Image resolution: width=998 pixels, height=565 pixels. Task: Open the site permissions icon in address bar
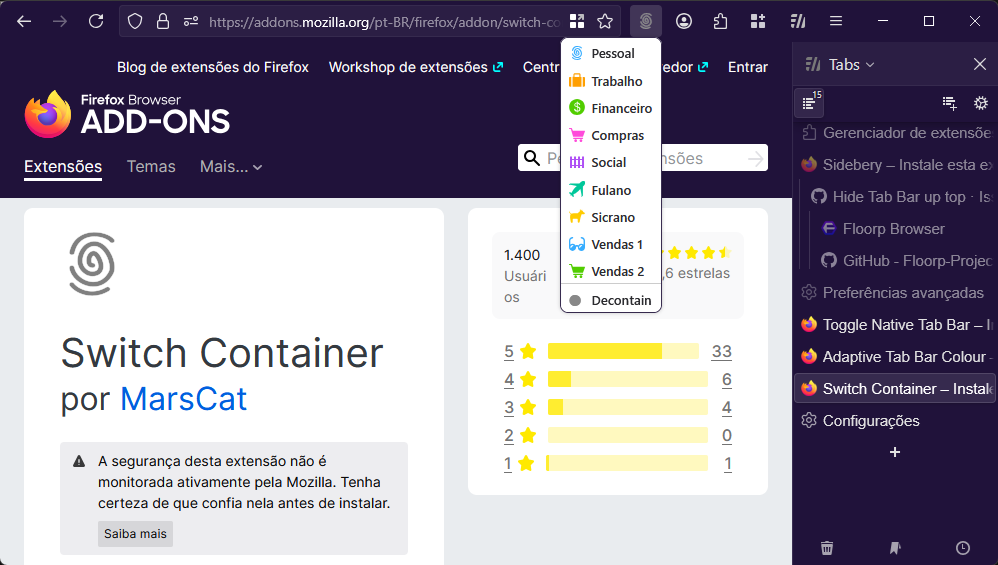(191, 22)
